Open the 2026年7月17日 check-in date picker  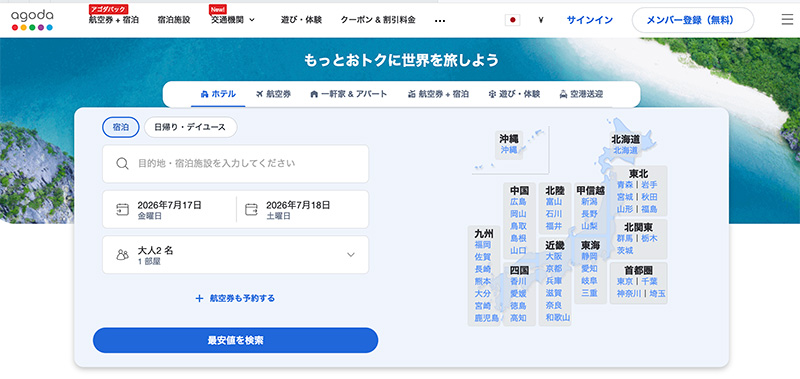[169, 210]
